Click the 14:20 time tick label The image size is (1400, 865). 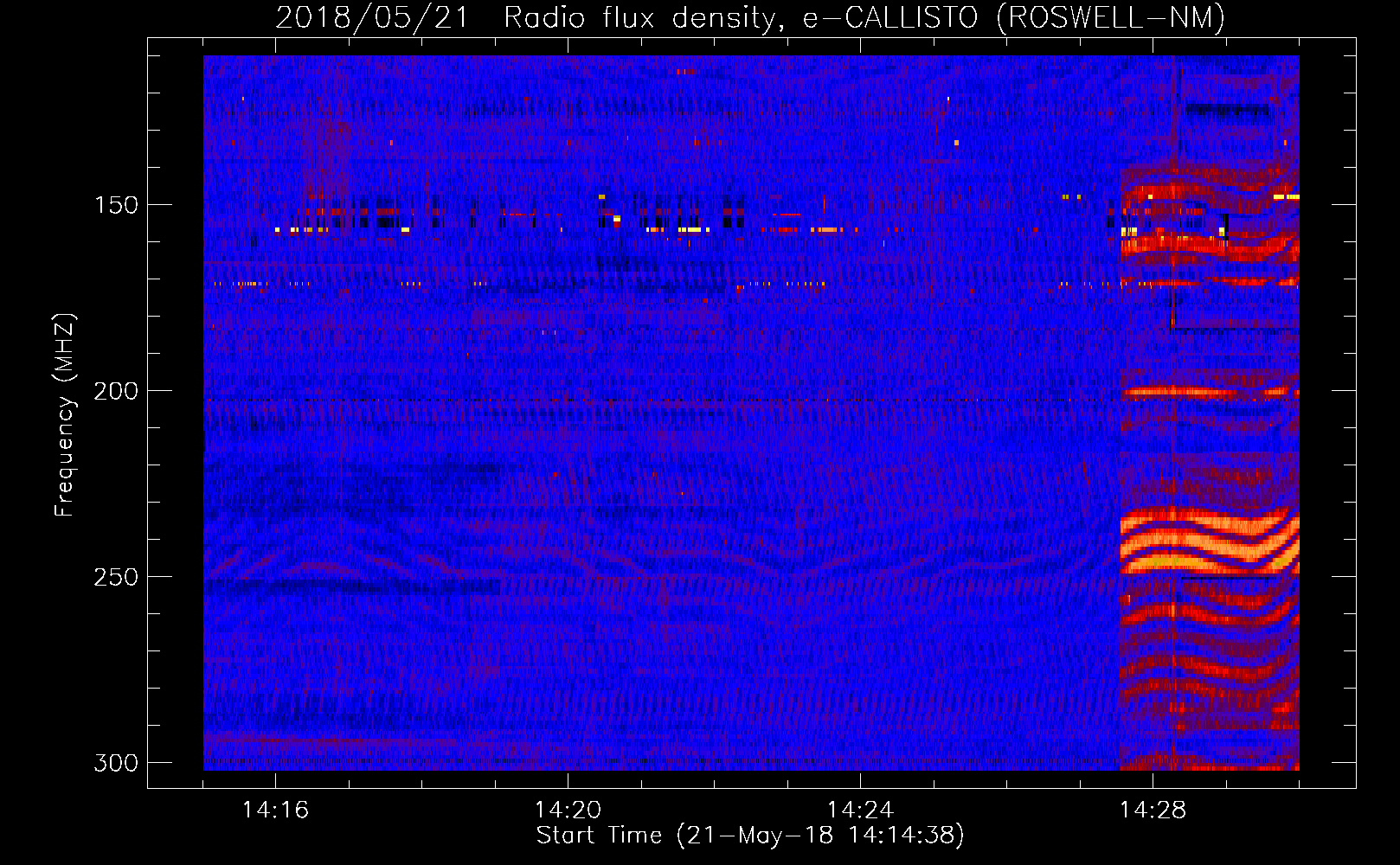coord(568,810)
